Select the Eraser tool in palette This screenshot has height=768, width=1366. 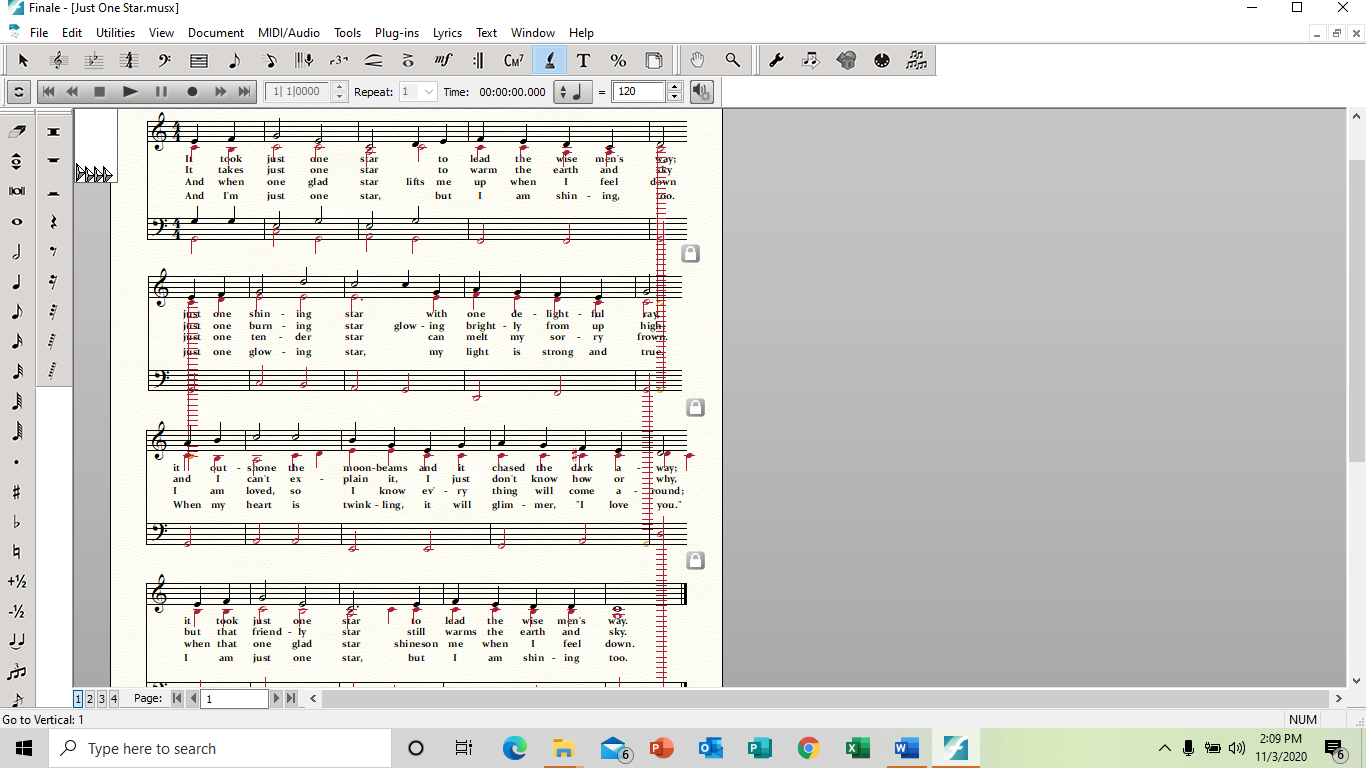[x=17, y=132]
